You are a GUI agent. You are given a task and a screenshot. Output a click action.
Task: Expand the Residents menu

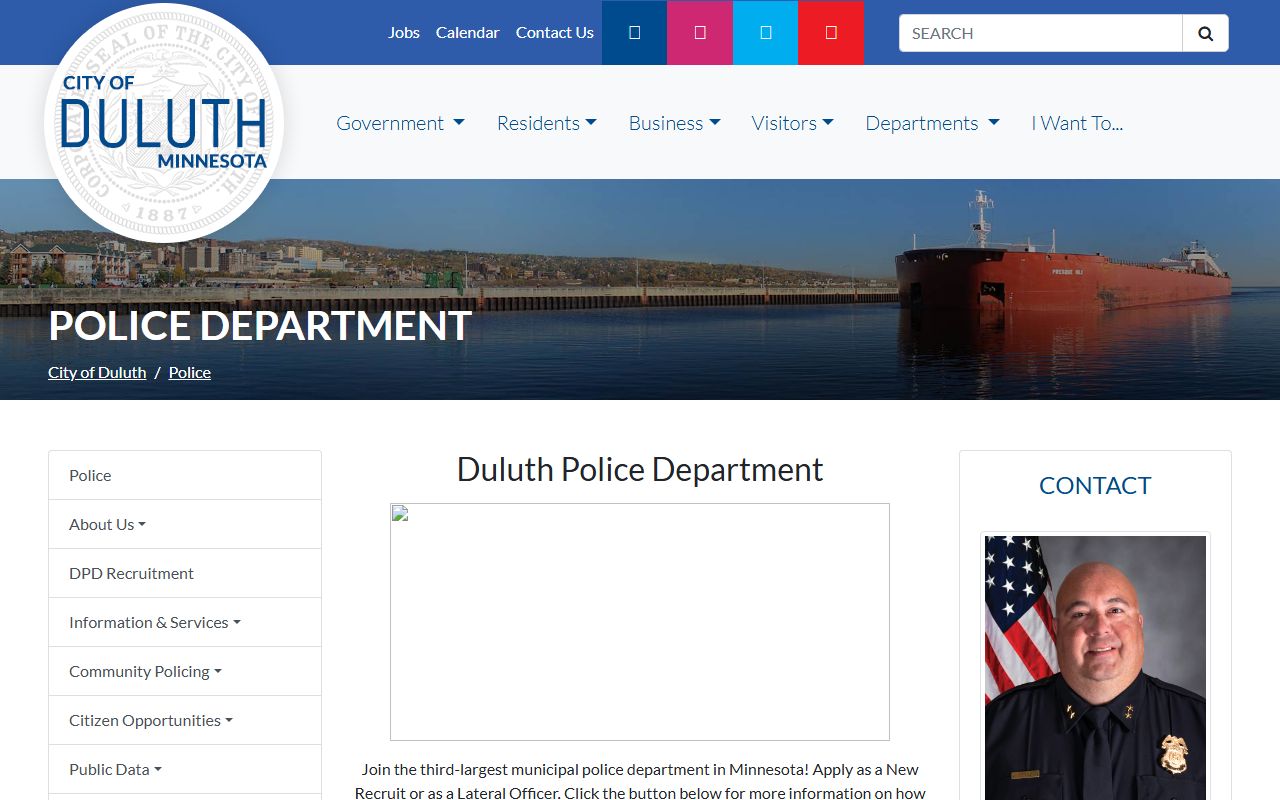[x=547, y=123]
